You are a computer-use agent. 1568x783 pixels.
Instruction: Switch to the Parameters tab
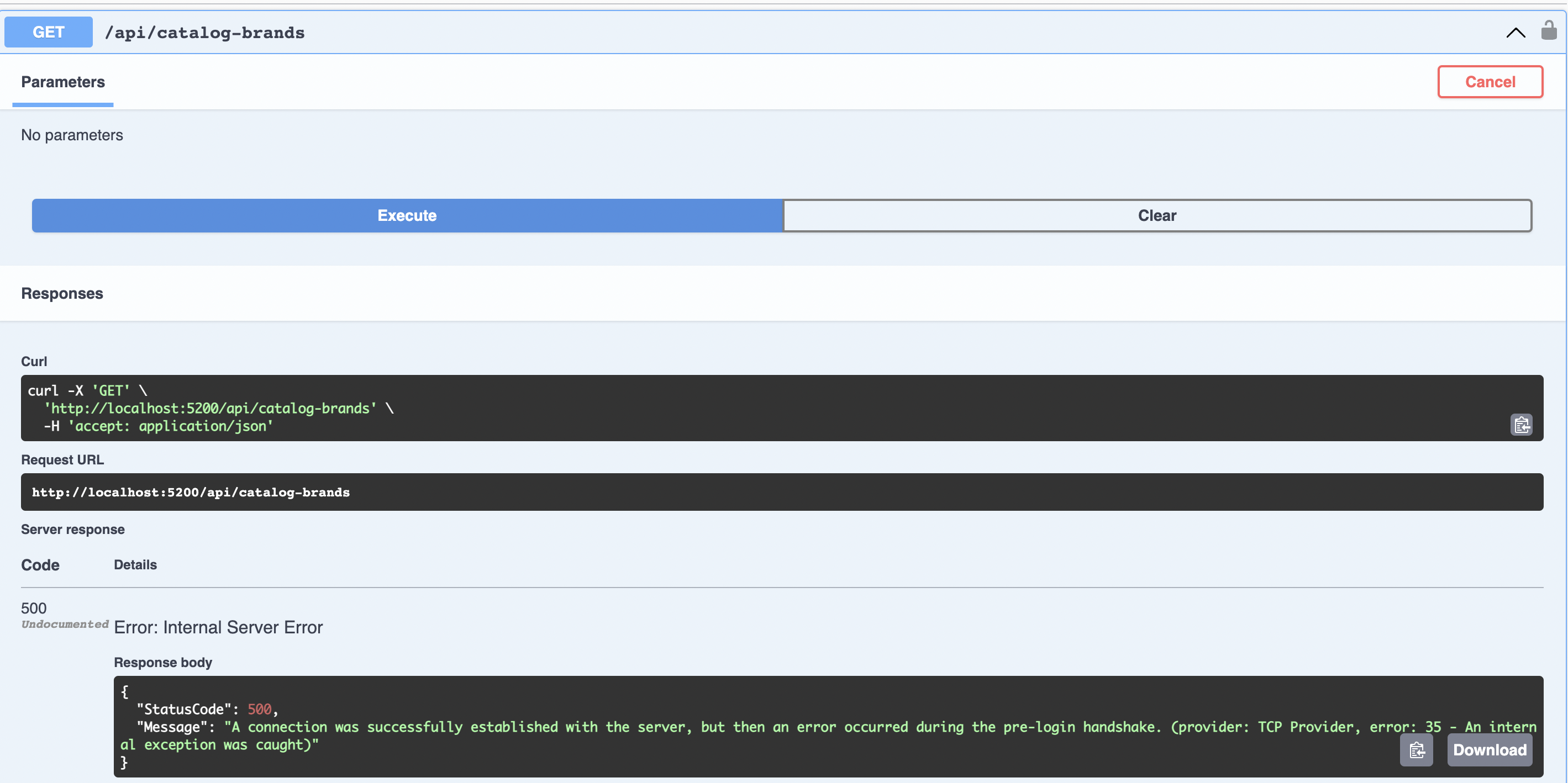coord(62,82)
